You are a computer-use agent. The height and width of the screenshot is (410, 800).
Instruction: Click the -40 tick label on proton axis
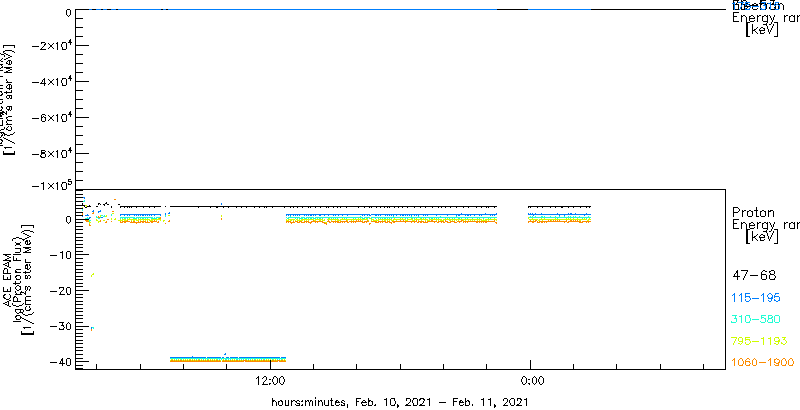point(59,362)
